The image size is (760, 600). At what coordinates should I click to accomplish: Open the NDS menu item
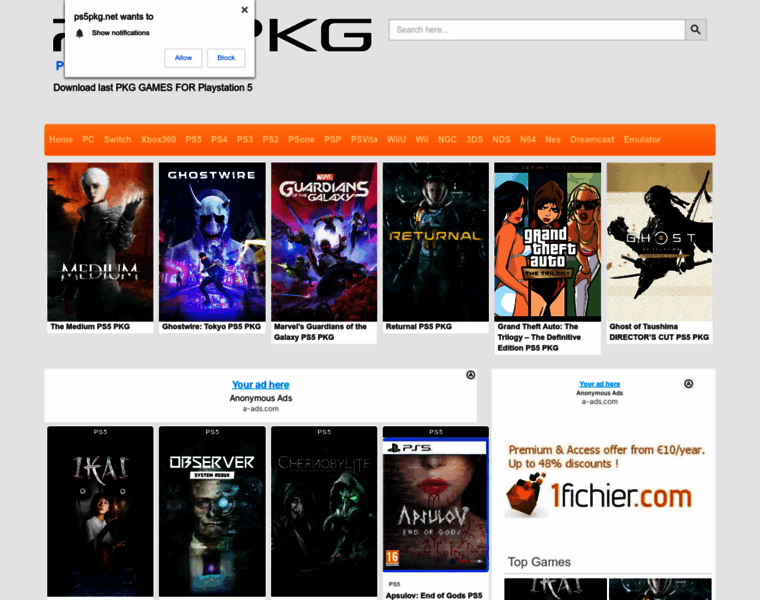pyautogui.click(x=501, y=140)
